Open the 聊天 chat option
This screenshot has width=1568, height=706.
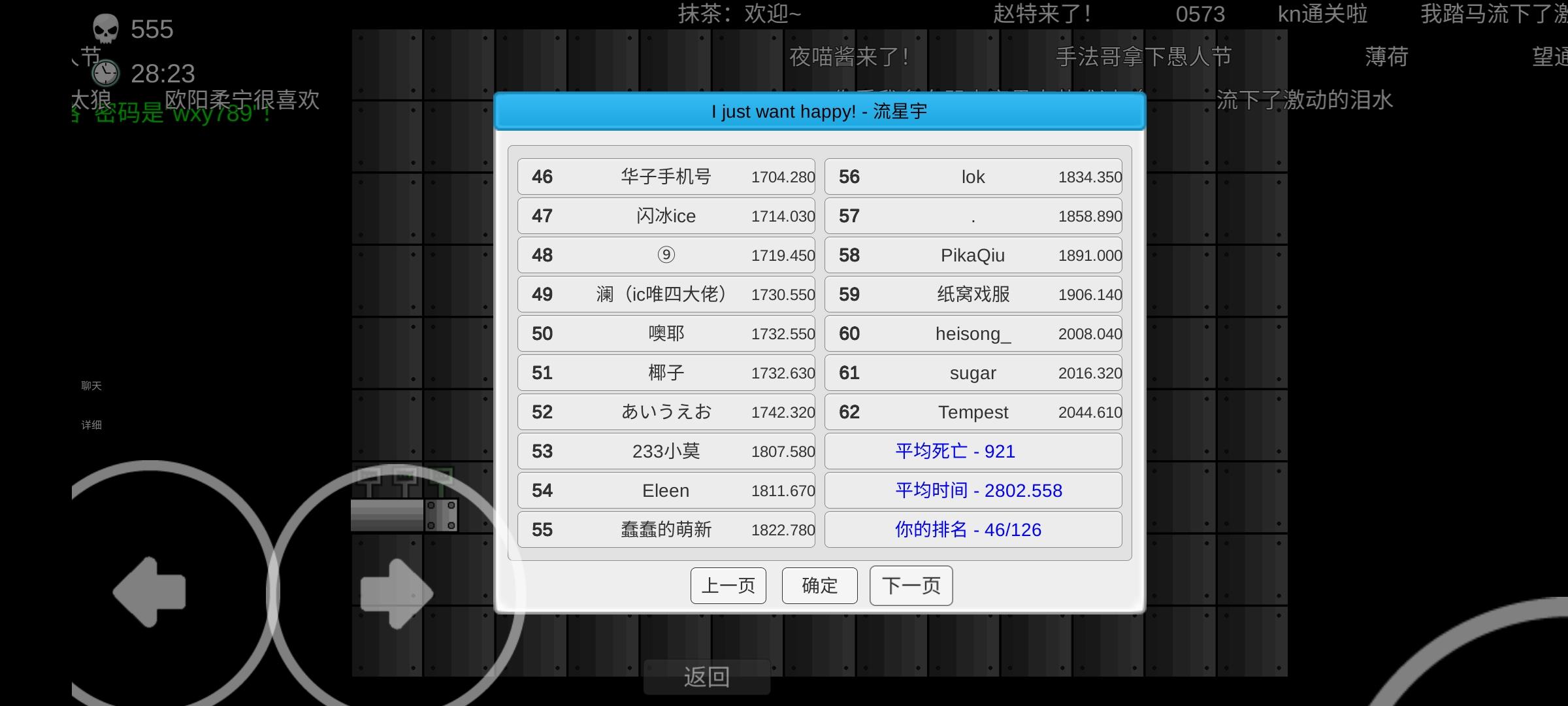click(x=91, y=386)
